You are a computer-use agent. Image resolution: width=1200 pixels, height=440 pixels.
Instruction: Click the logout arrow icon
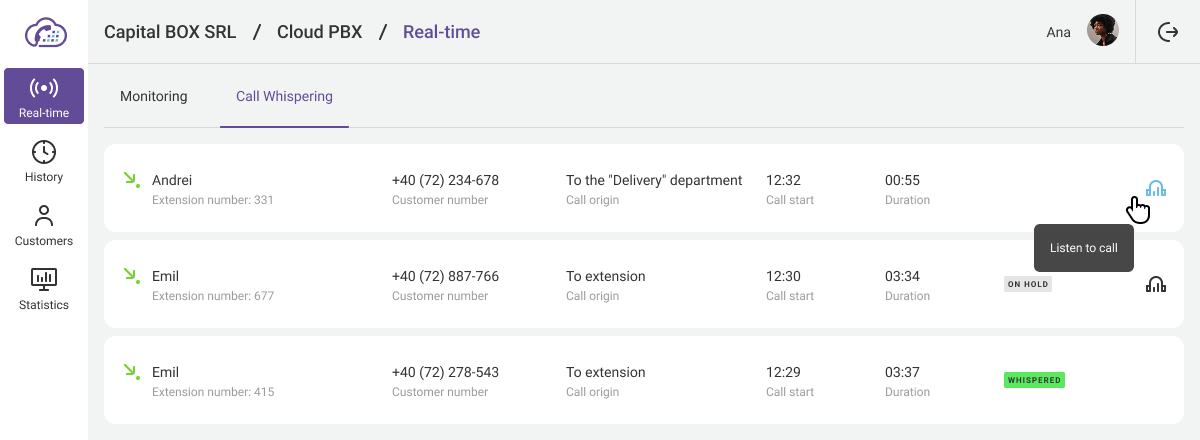1168,32
